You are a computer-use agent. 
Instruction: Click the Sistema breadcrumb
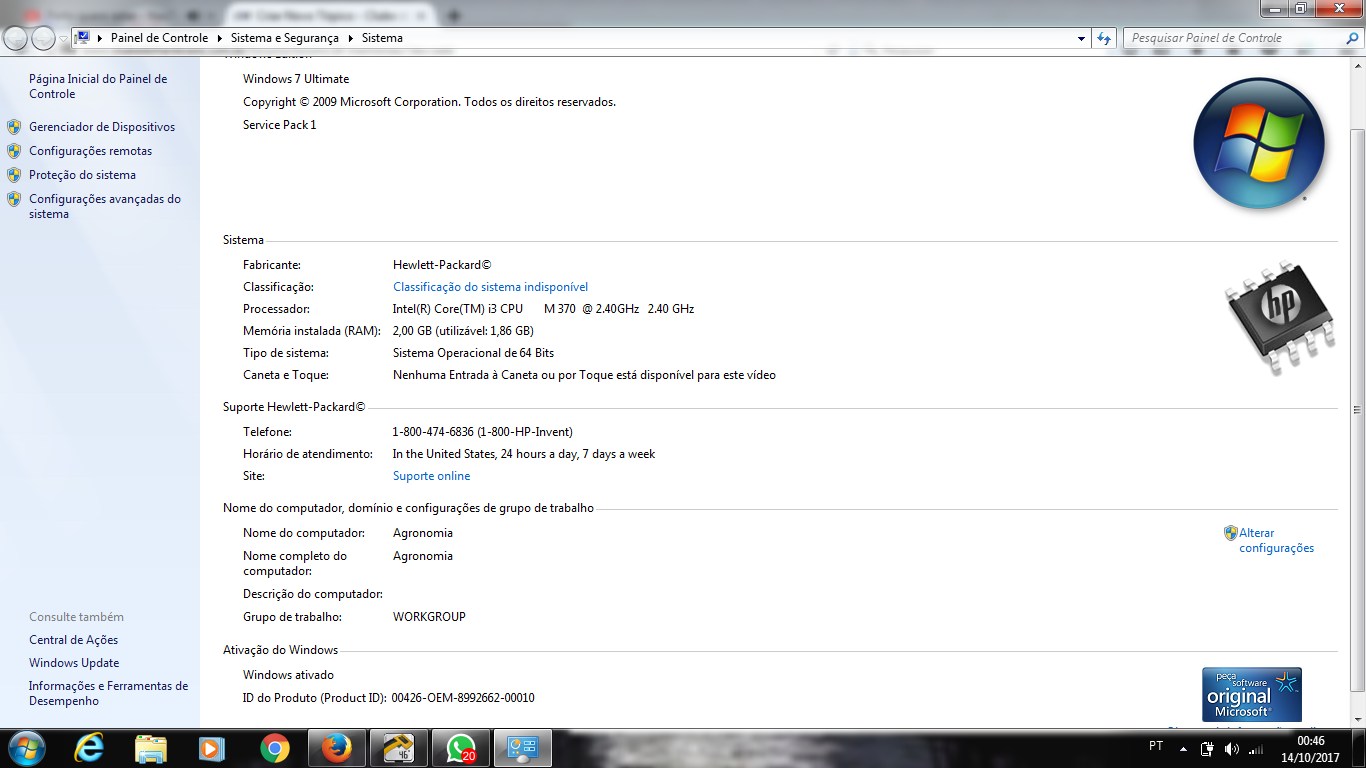pos(382,38)
